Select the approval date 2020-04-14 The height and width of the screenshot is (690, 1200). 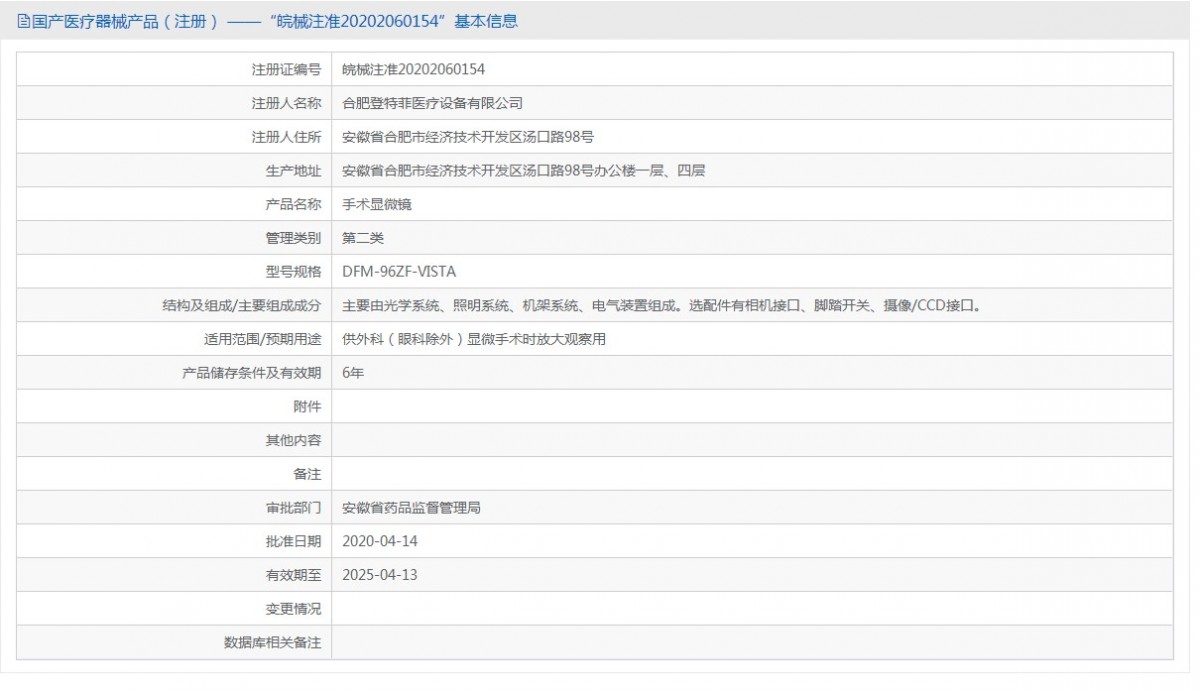click(379, 542)
